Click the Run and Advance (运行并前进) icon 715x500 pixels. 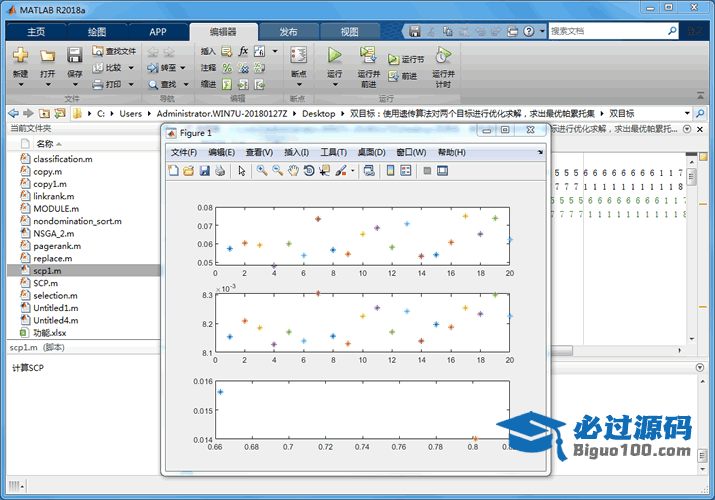[368, 56]
